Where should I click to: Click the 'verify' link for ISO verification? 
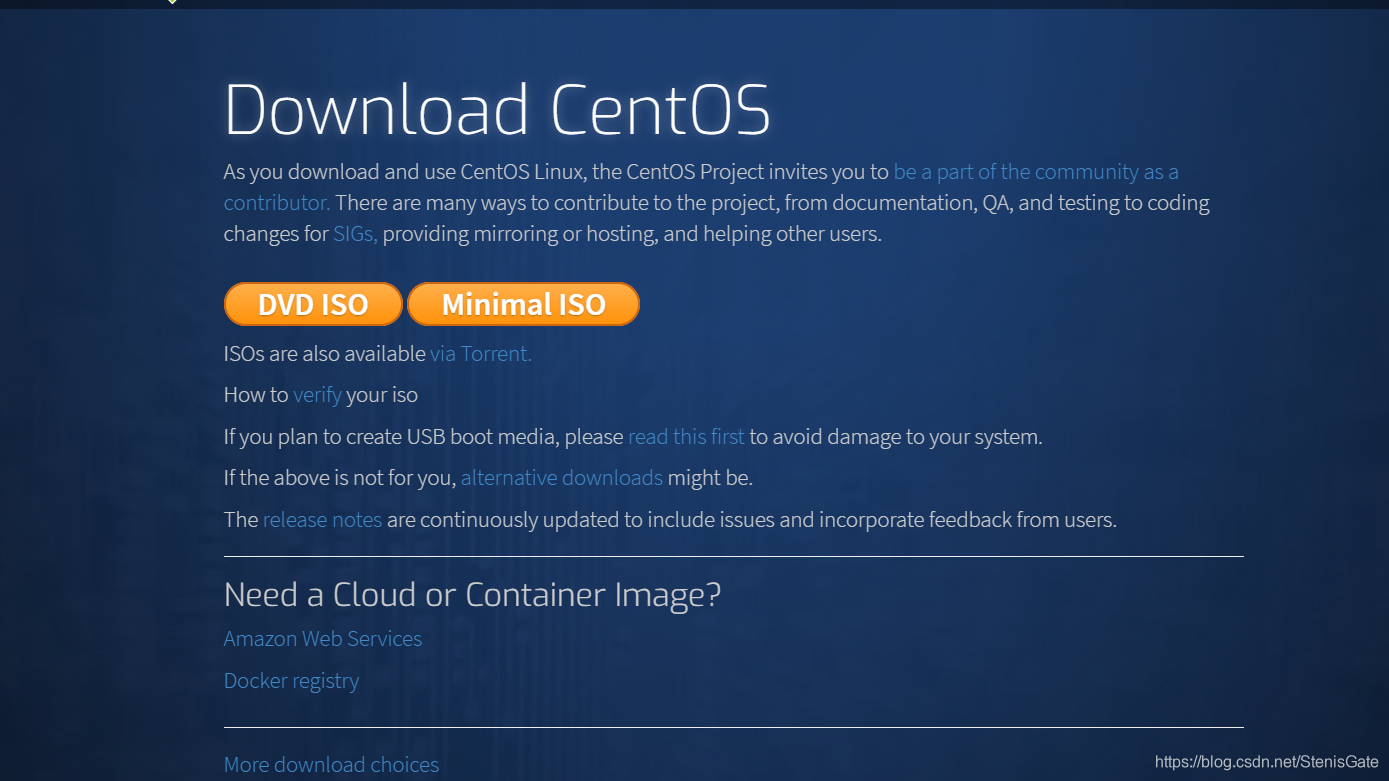[317, 394]
